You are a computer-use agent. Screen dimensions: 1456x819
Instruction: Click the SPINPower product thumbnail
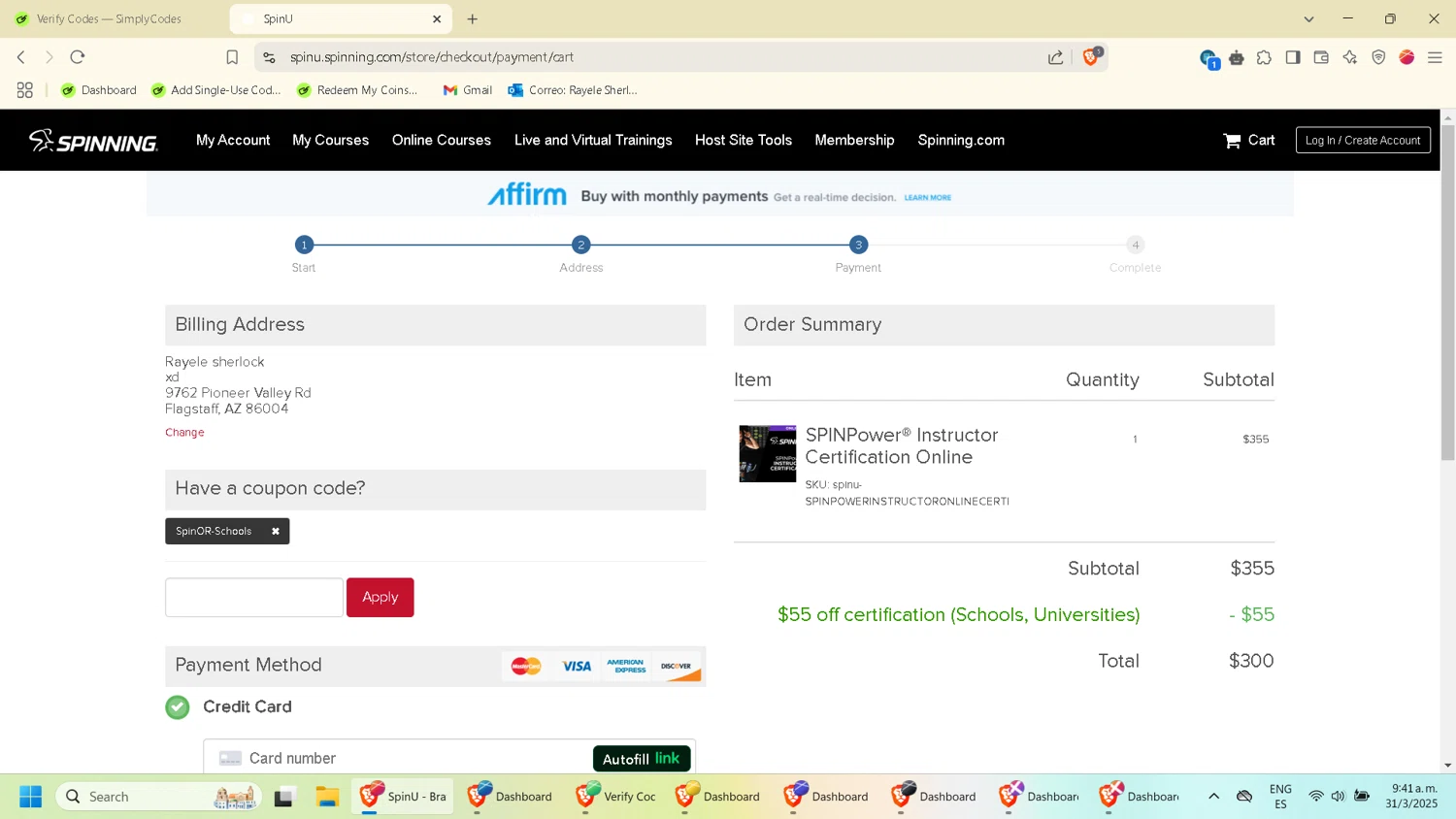(768, 453)
